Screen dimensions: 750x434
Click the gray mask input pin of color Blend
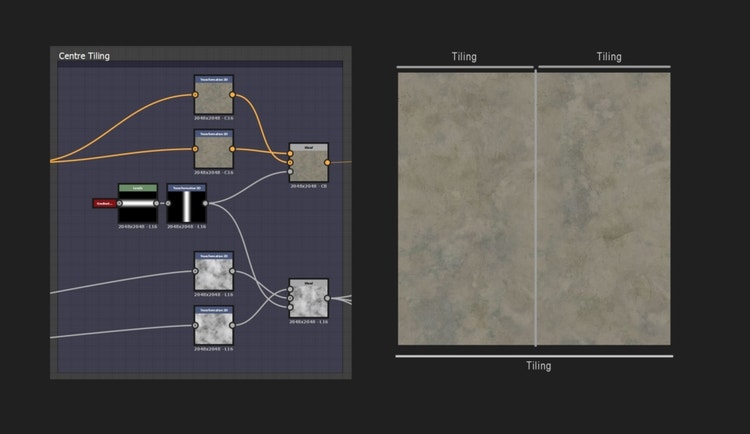coord(290,171)
